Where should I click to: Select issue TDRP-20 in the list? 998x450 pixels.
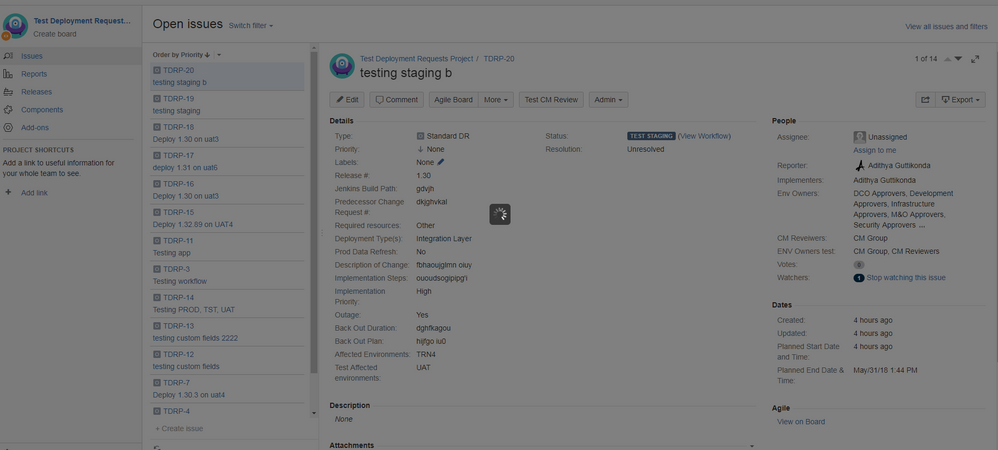227,76
